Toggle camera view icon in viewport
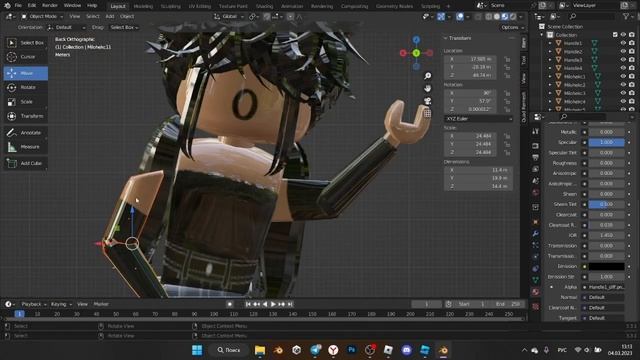Image resolution: width=640 pixels, height=360 pixels. click(427, 101)
